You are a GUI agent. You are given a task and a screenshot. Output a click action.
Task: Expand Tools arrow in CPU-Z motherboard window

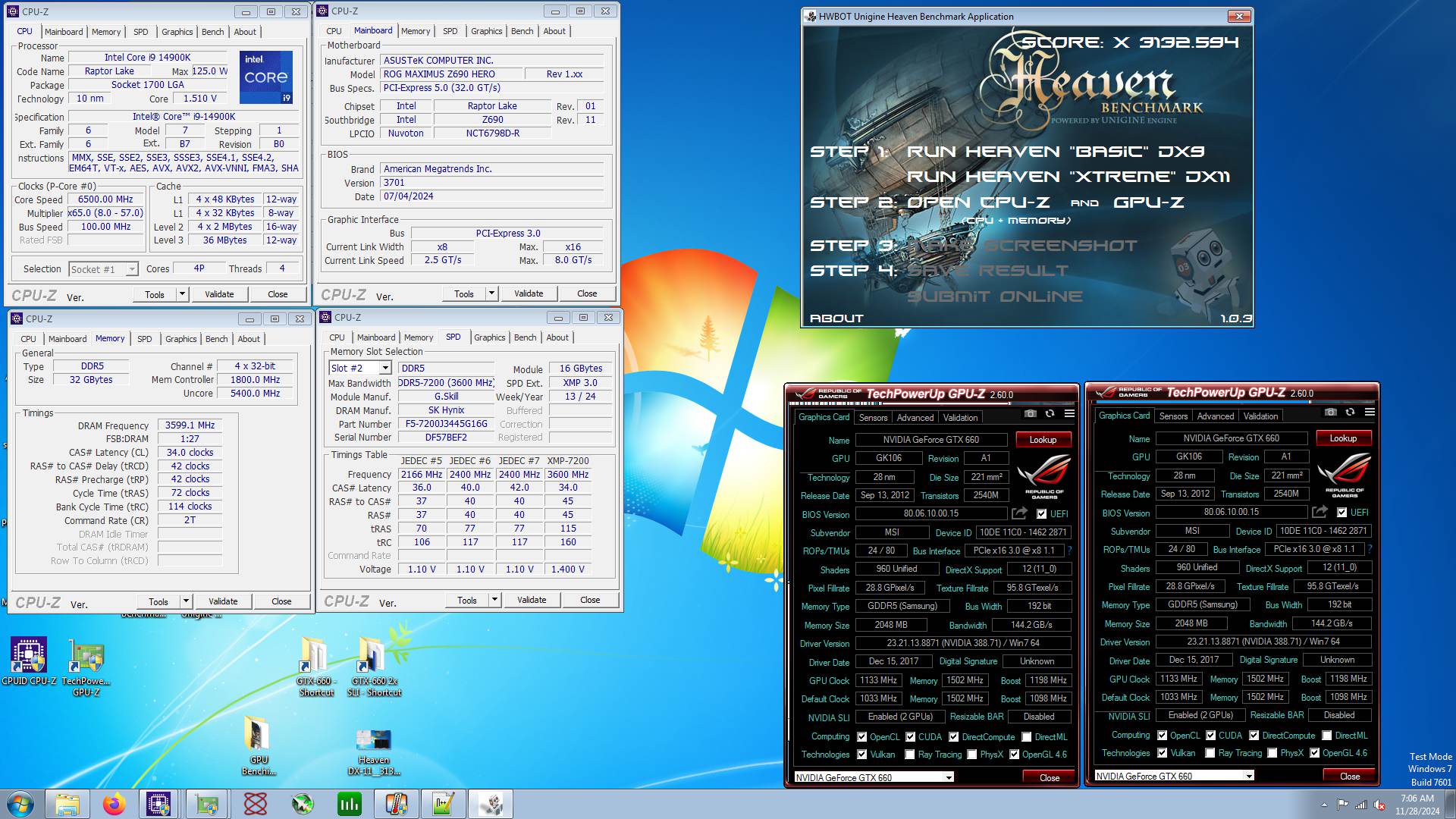coord(491,293)
